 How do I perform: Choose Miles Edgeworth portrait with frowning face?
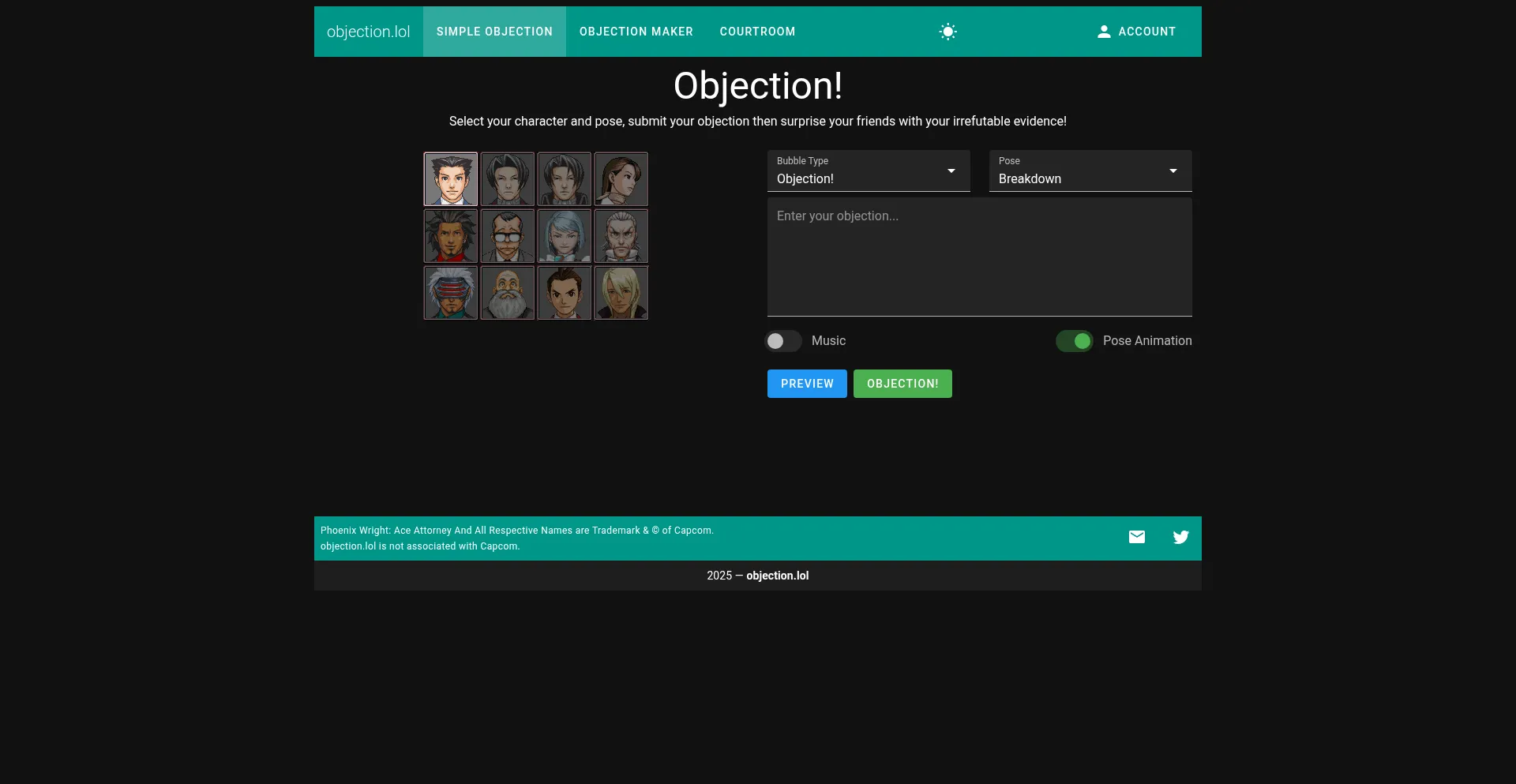pyautogui.click(x=508, y=179)
